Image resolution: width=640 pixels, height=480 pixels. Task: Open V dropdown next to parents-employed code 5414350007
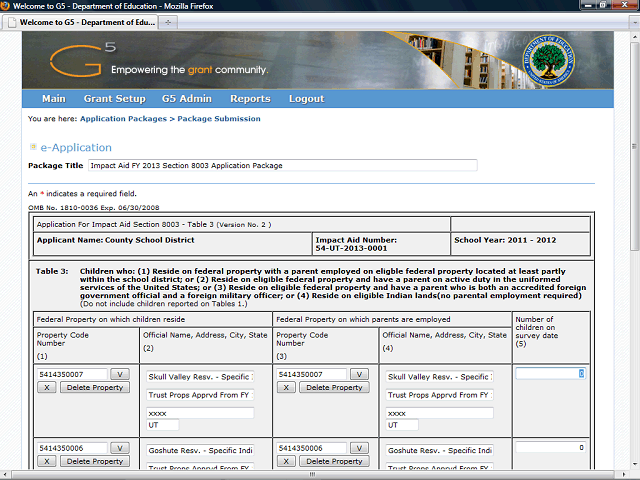359,375
